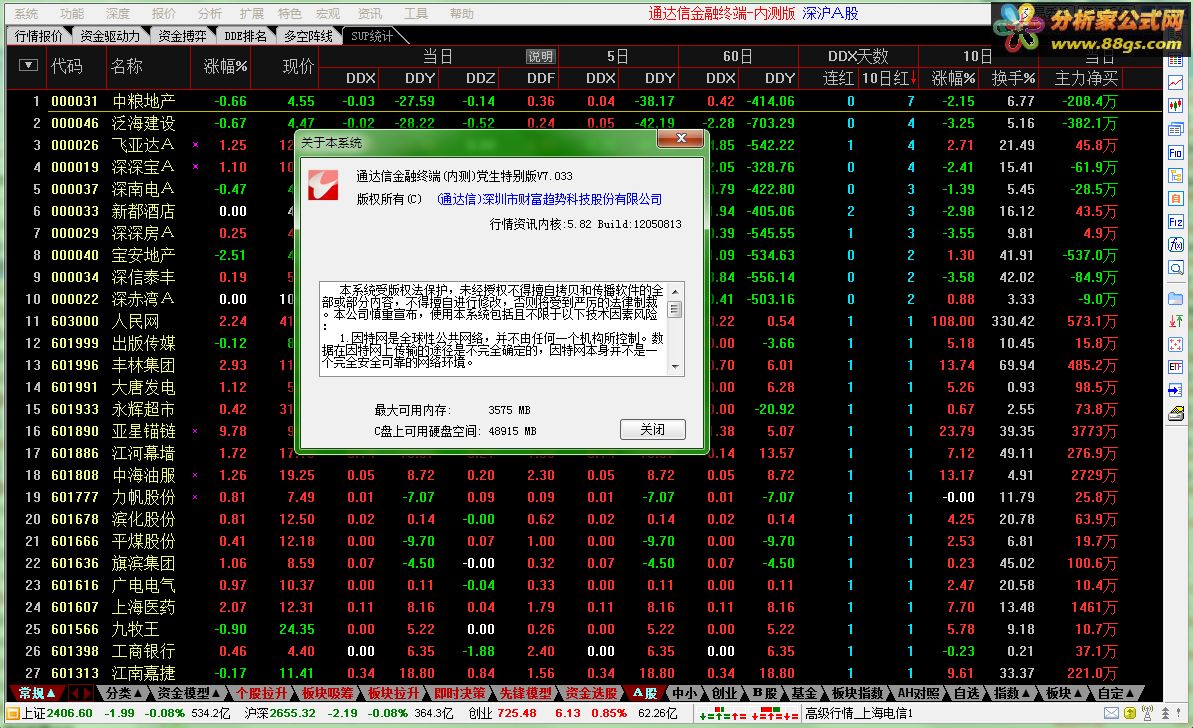Click the multi-window report icon in sidebar
The image size is (1193, 728).
click(x=1176, y=129)
